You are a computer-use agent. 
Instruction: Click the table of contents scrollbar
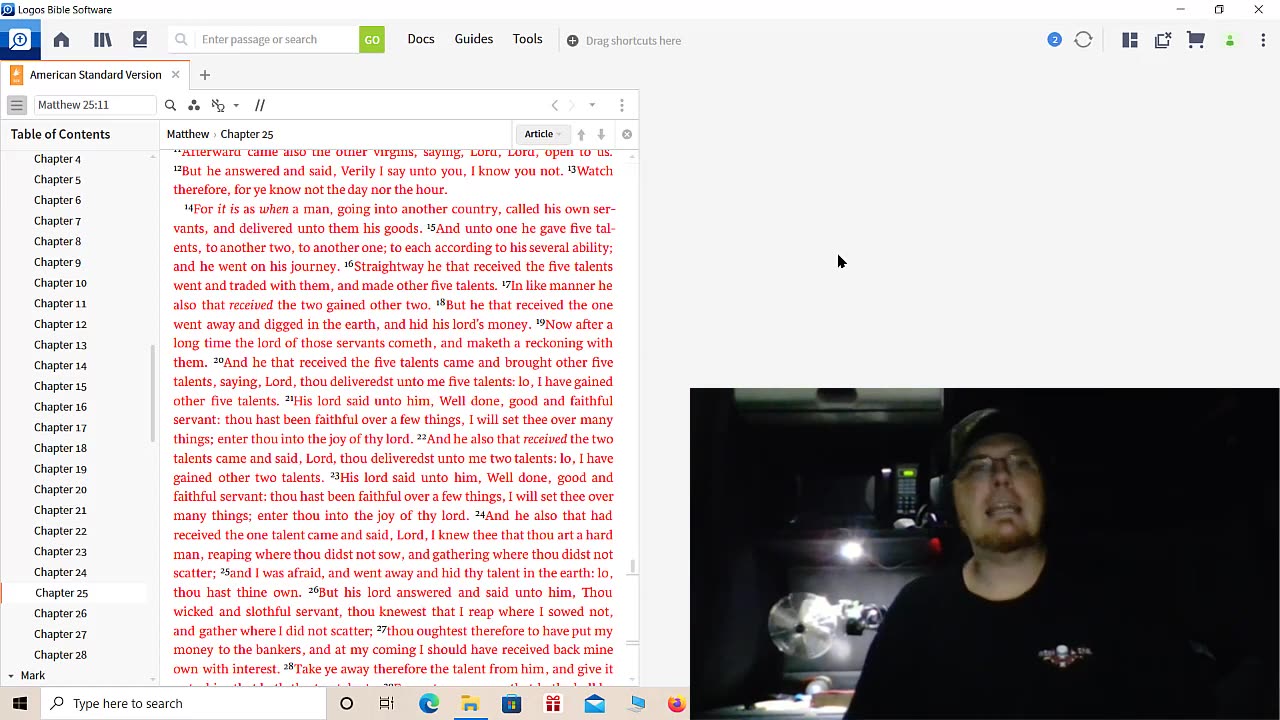coord(153,393)
